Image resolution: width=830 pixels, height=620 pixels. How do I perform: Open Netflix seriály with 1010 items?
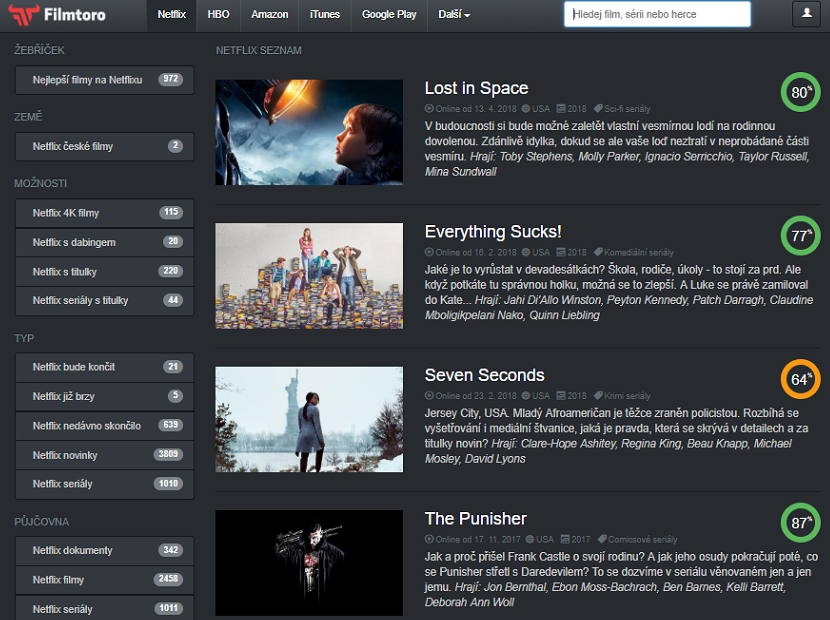pyautogui.click(x=104, y=484)
